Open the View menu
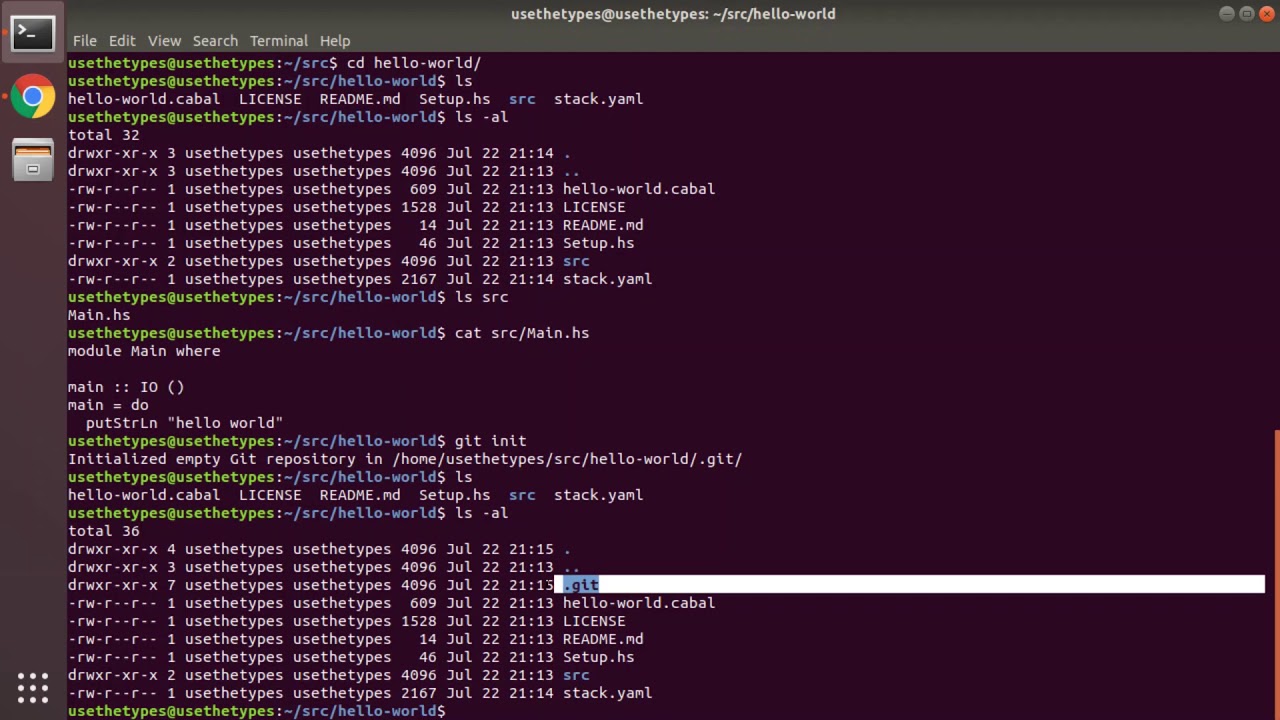 tap(164, 41)
